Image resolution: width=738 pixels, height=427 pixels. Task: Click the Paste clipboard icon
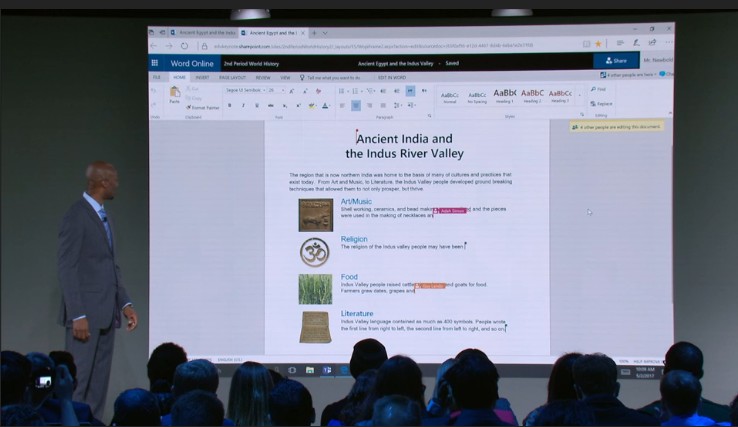pyautogui.click(x=175, y=94)
